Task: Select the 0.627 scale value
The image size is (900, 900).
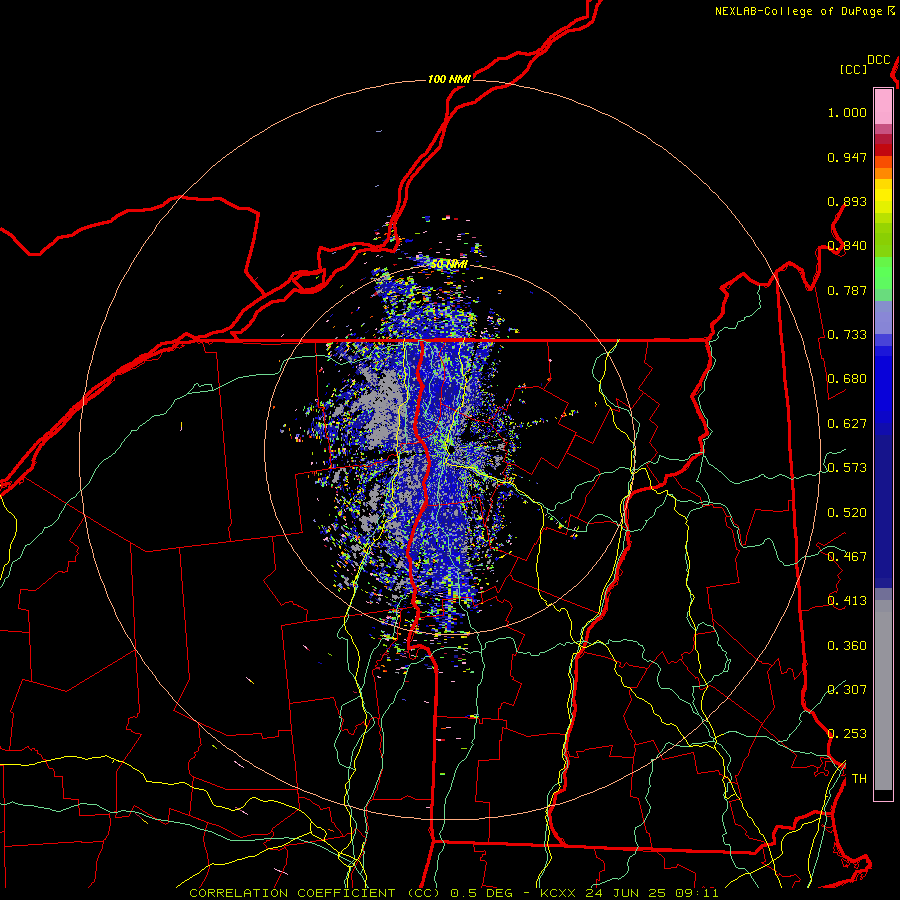Action: click(847, 424)
